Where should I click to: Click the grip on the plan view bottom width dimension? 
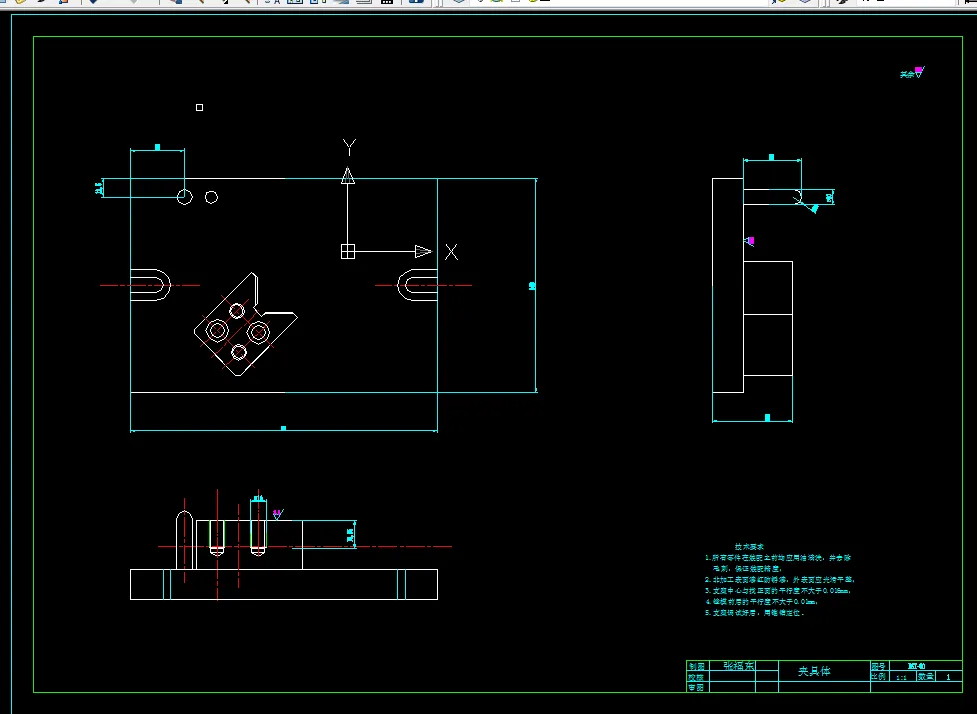(x=284, y=429)
